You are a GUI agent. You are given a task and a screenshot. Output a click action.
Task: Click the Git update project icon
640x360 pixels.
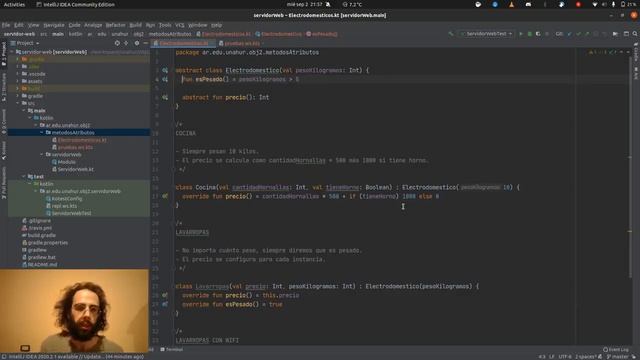click(570, 34)
